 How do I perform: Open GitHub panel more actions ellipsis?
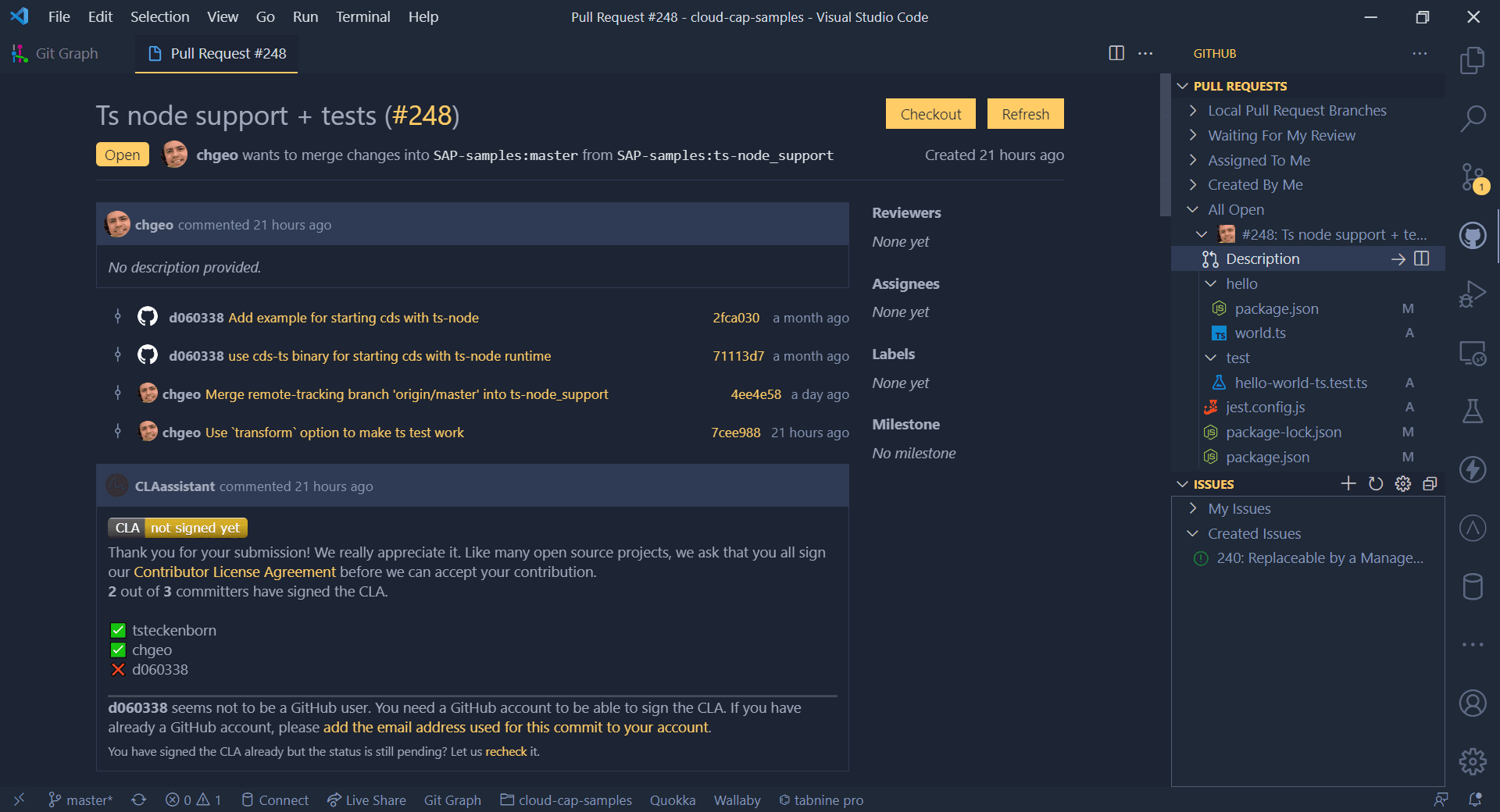tap(1420, 53)
